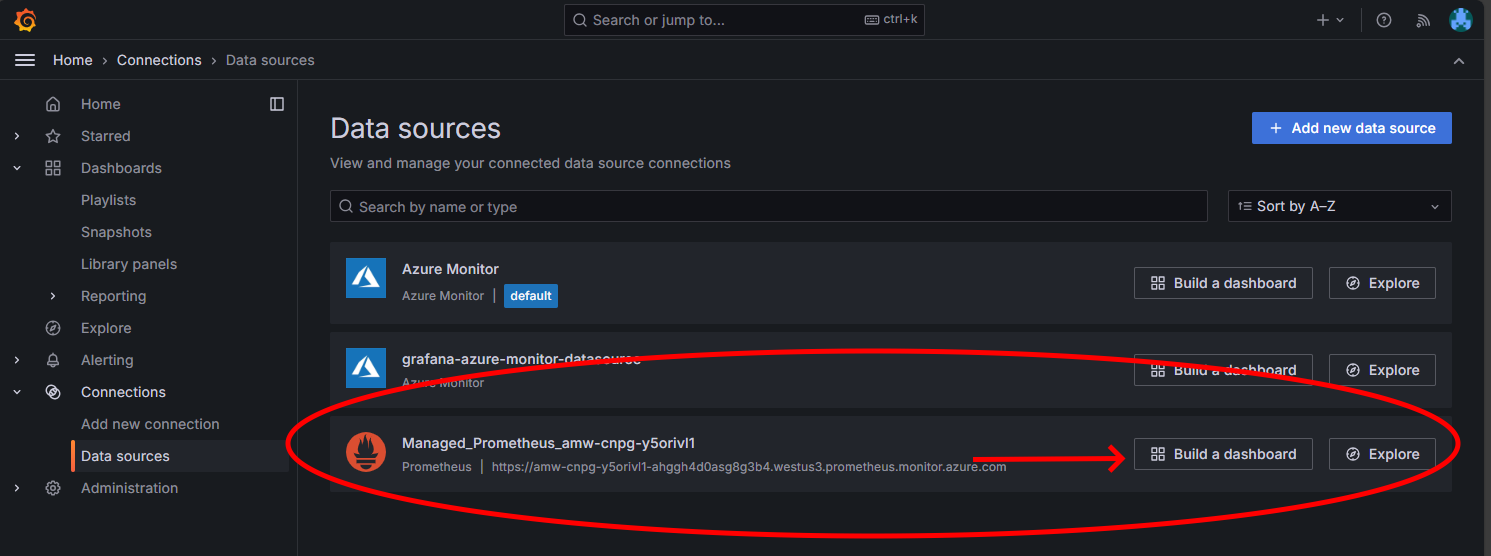Click the Data sources page heading

(415, 129)
